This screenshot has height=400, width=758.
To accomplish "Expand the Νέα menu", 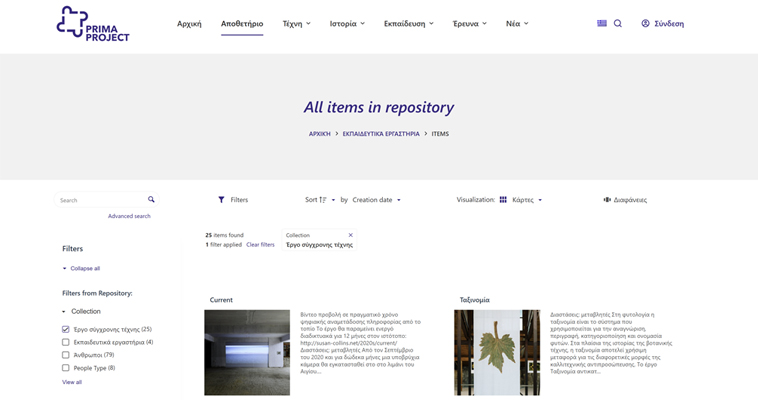I will (x=517, y=24).
